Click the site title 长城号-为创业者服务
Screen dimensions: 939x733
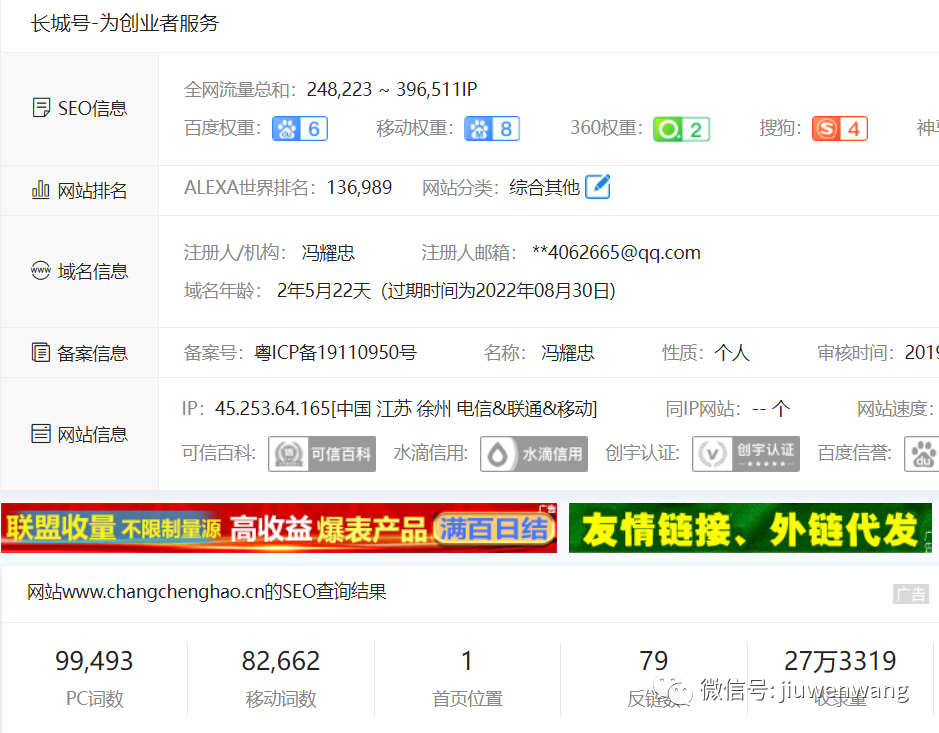125,23
